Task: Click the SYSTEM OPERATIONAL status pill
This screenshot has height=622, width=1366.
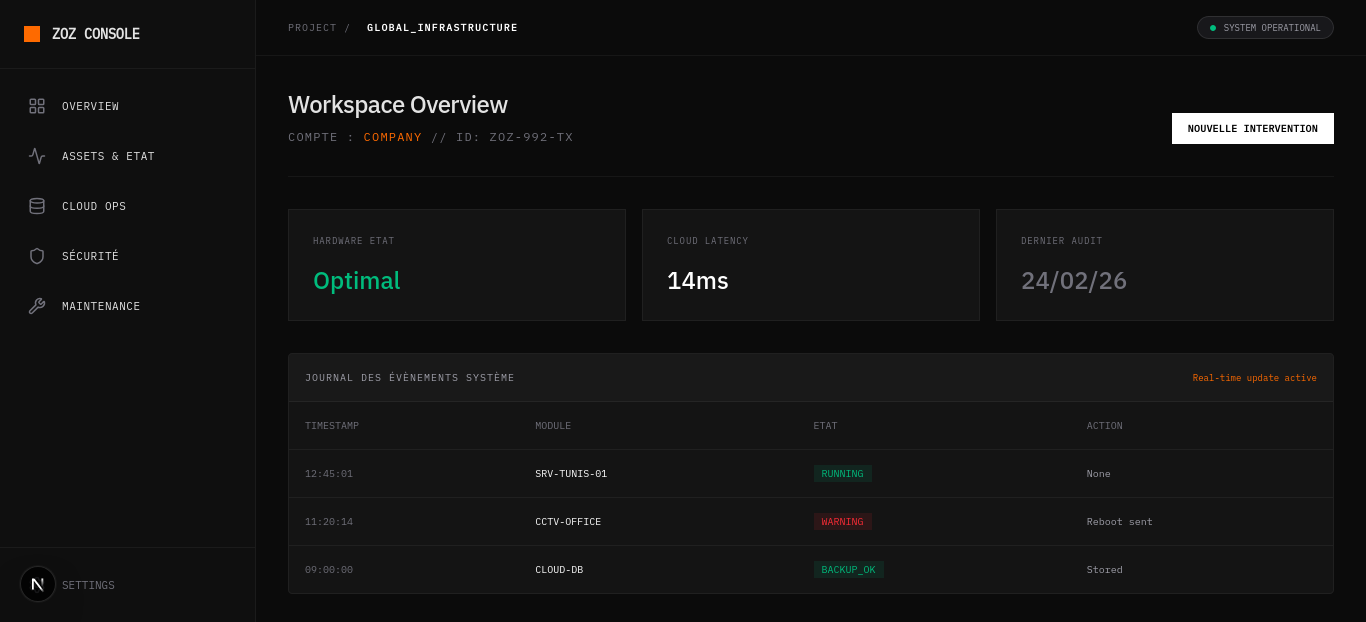Action: coord(1265,27)
